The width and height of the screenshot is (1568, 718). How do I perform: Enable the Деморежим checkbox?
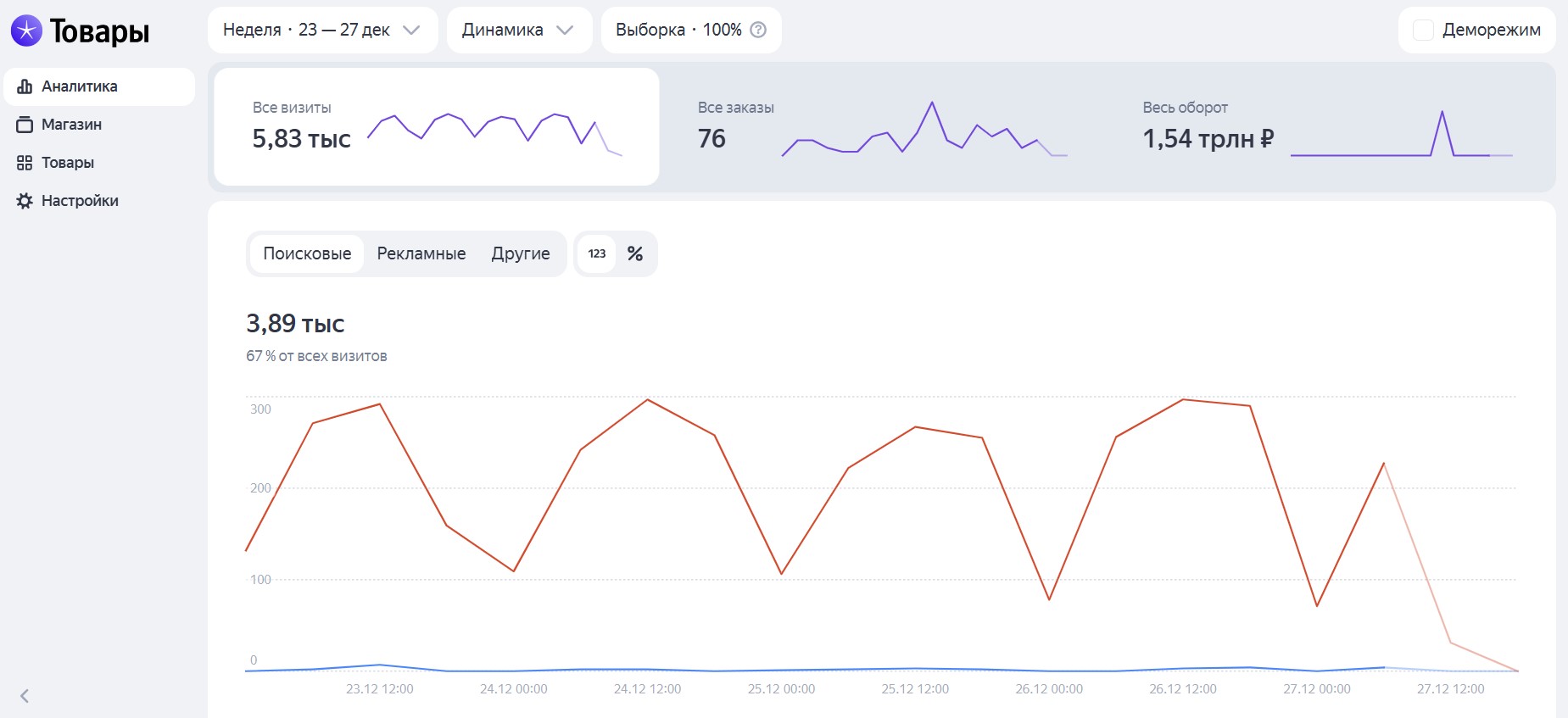(1423, 30)
